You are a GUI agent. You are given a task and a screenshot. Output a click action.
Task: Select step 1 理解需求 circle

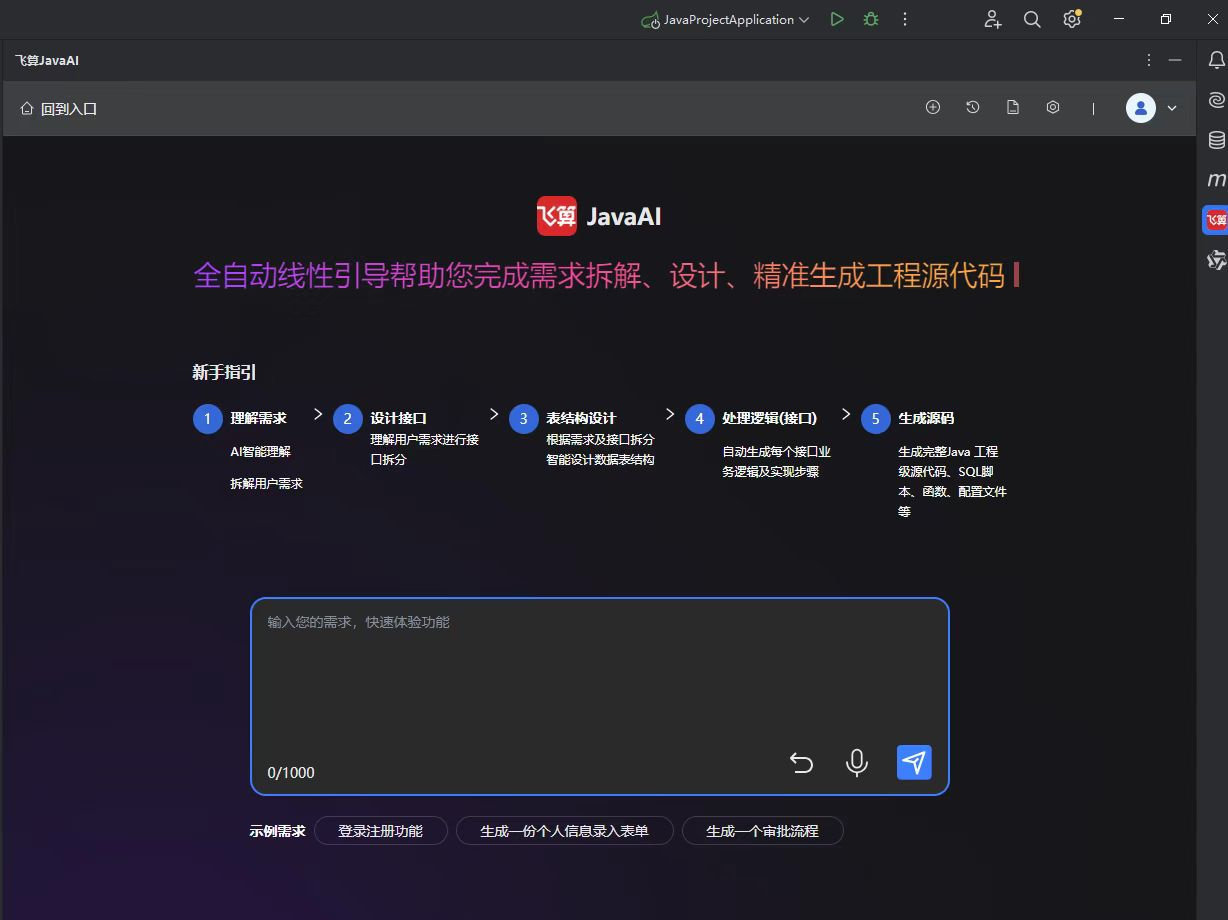point(208,419)
